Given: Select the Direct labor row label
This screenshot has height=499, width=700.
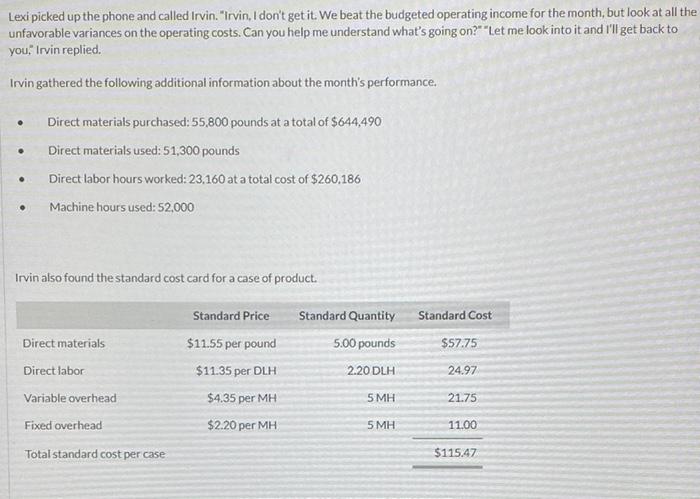Looking at the screenshot, I should pyautogui.click(x=54, y=370).
